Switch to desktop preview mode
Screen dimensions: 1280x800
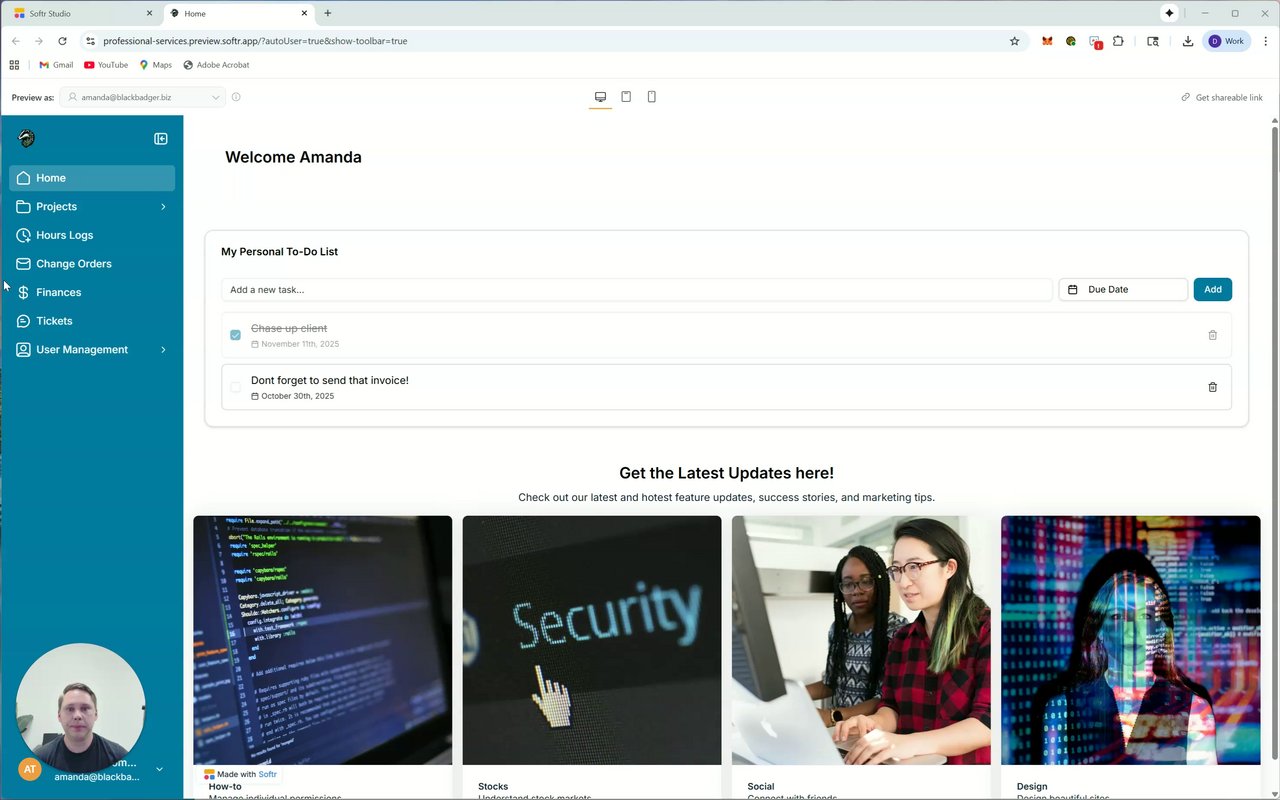(600, 97)
